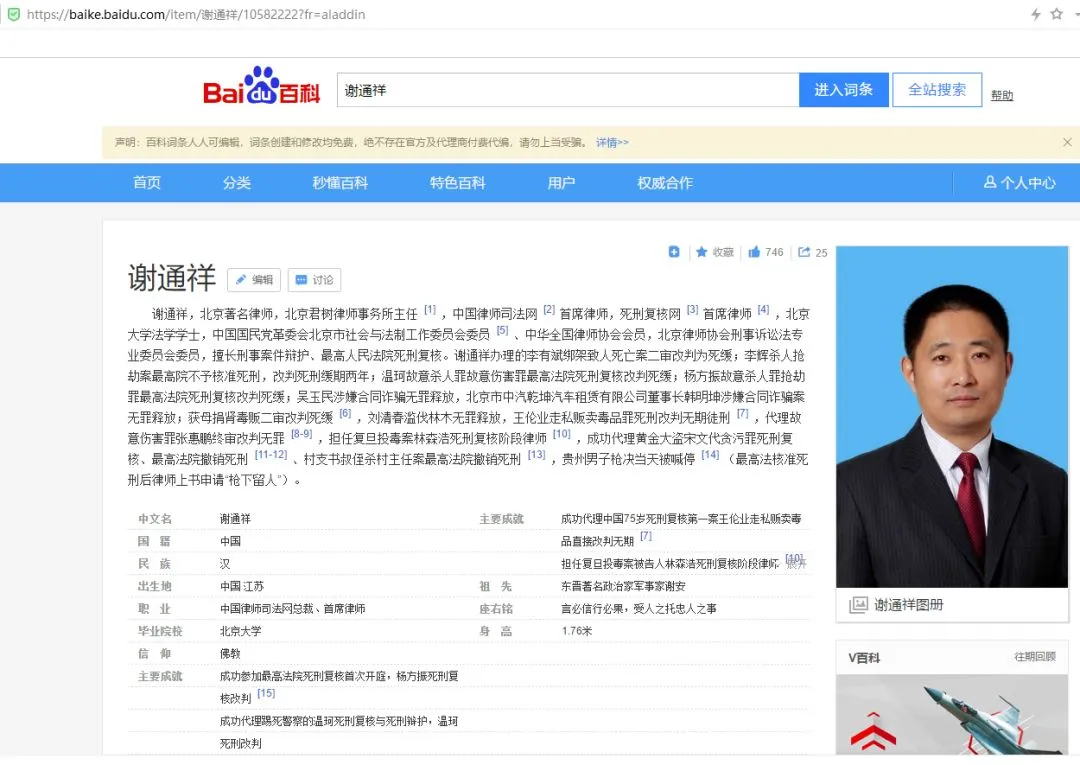Open 秒懂百科 nav tab
1080x765 pixels.
(x=340, y=183)
